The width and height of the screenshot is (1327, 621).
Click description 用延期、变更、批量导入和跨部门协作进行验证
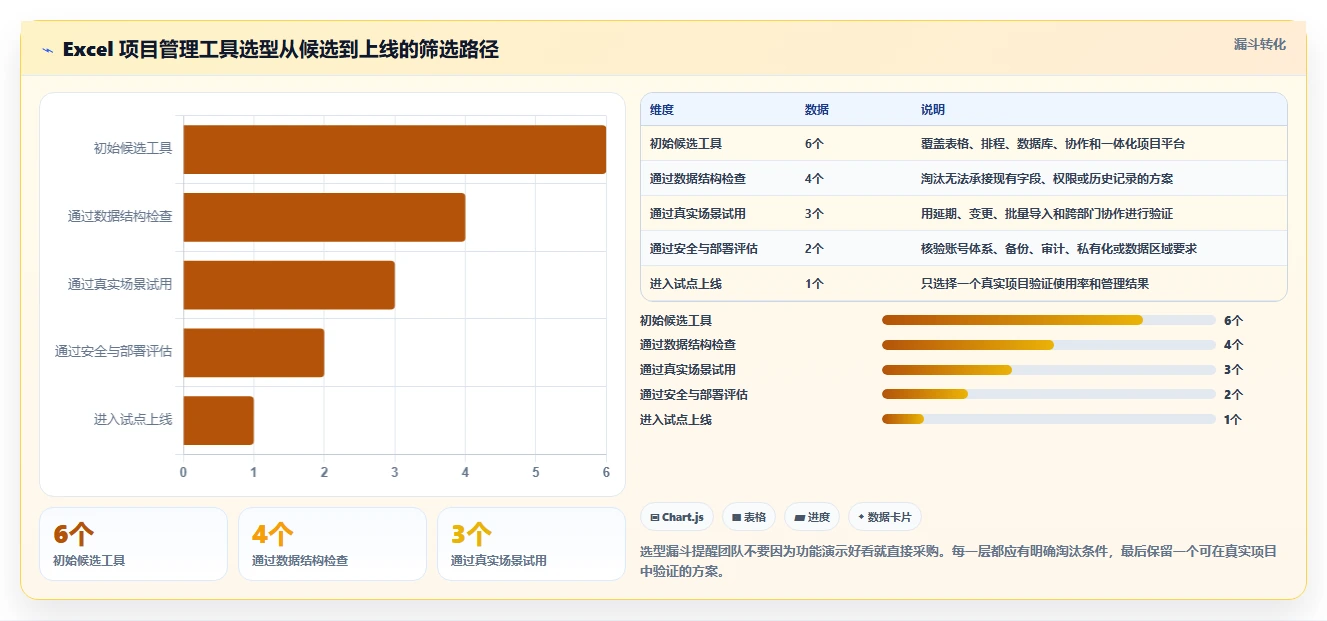click(1047, 214)
